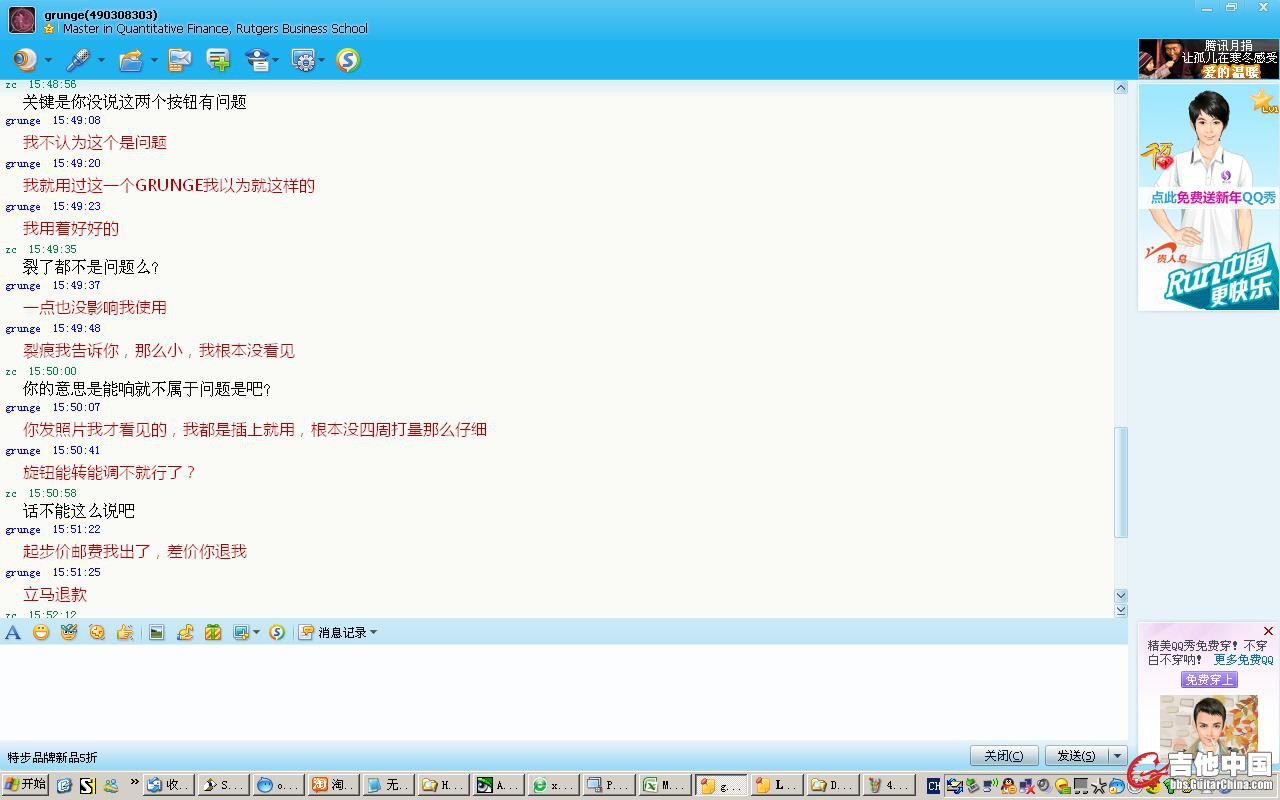This screenshot has height=800, width=1280.
Task: Expand the send file options arrow
Action: point(153,61)
